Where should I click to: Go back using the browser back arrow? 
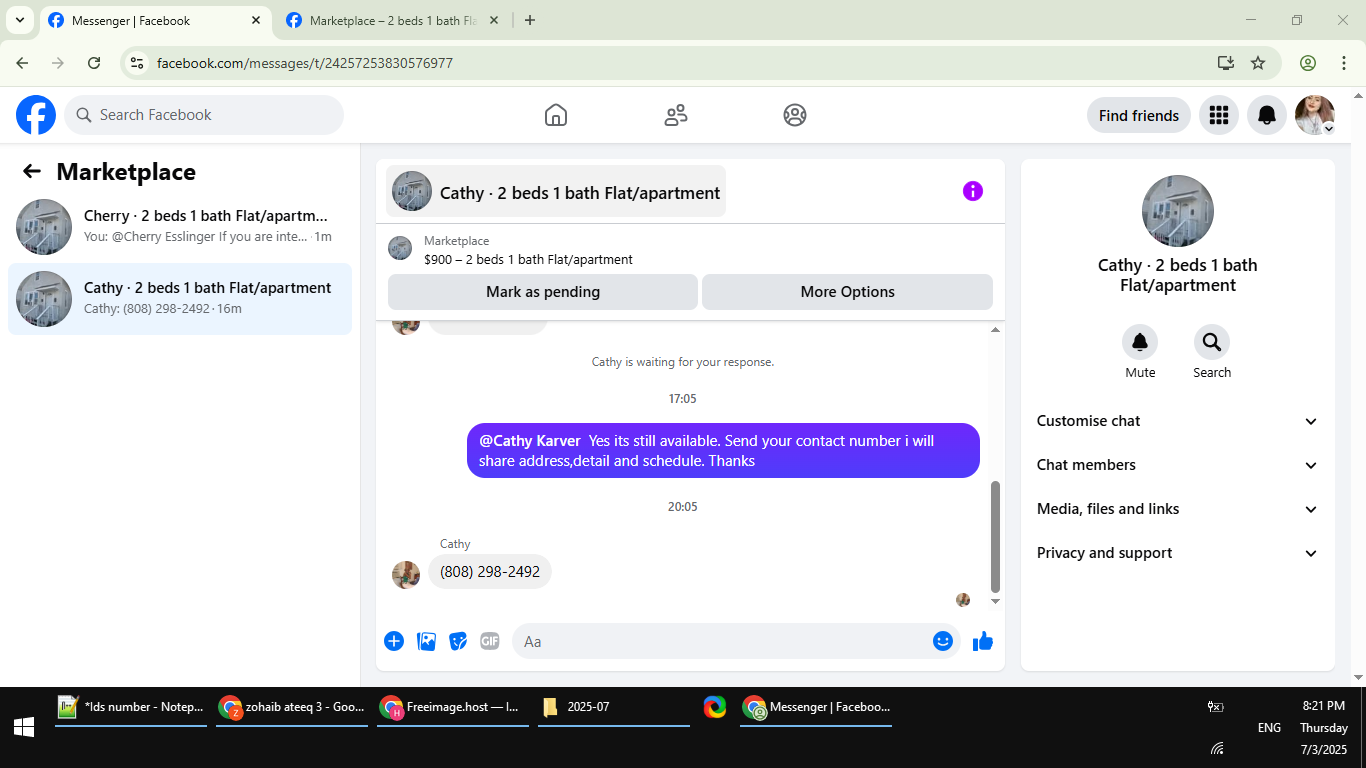pos(22,63)
